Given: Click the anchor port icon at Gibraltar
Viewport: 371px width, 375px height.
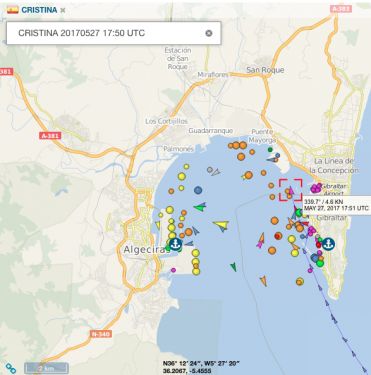Looking at the screenshot, I should 328,244.
